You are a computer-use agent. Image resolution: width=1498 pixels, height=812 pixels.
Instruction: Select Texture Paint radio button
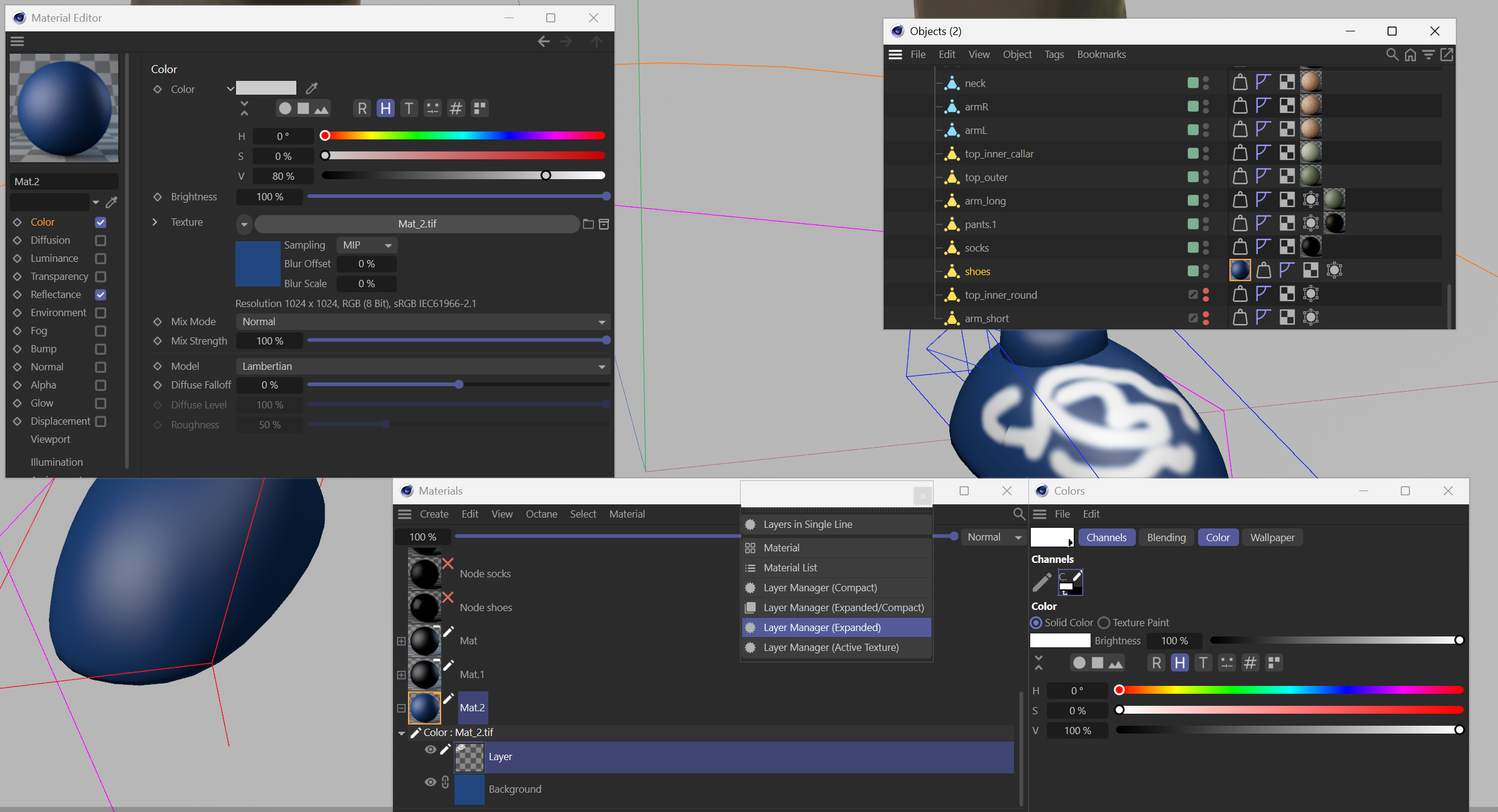1104,623
